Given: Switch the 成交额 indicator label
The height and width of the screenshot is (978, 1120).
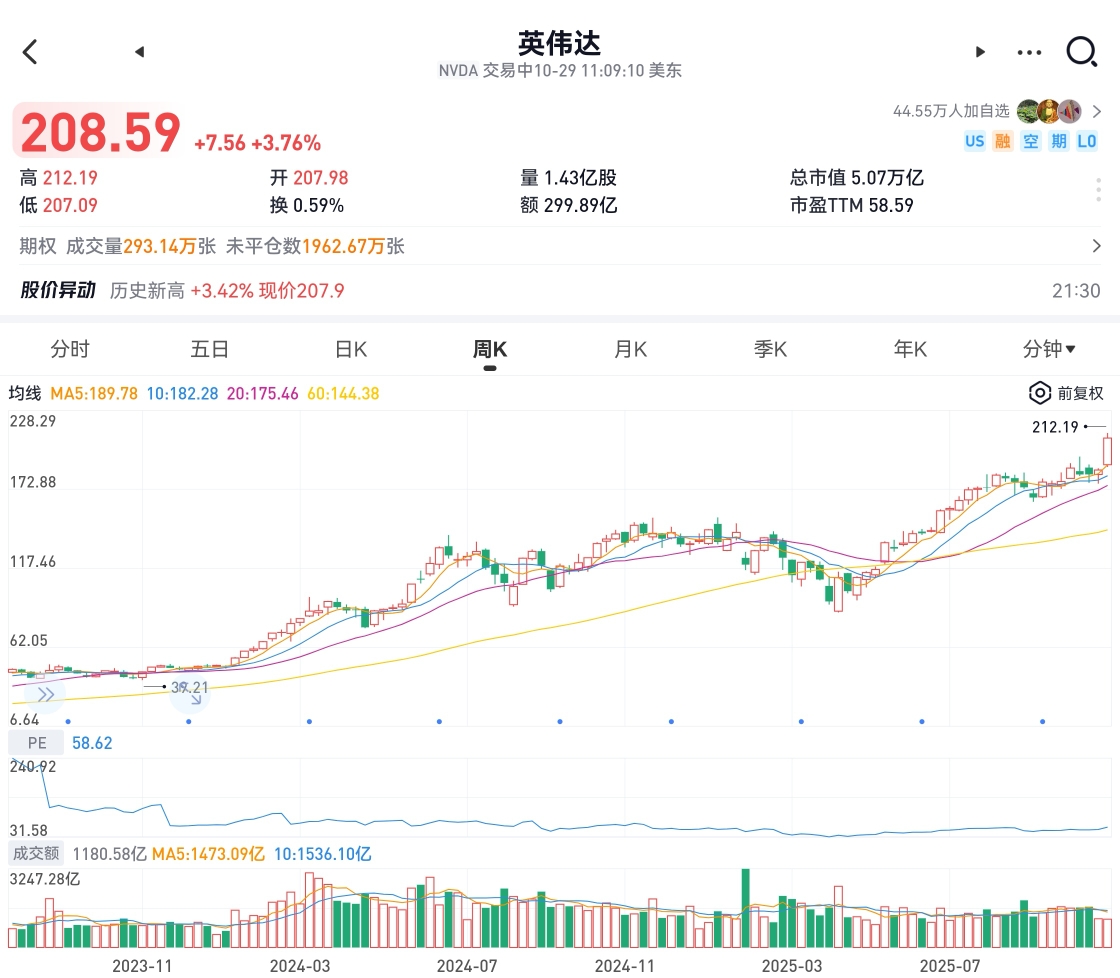Looking at the screenshot, I should [36, 854].
